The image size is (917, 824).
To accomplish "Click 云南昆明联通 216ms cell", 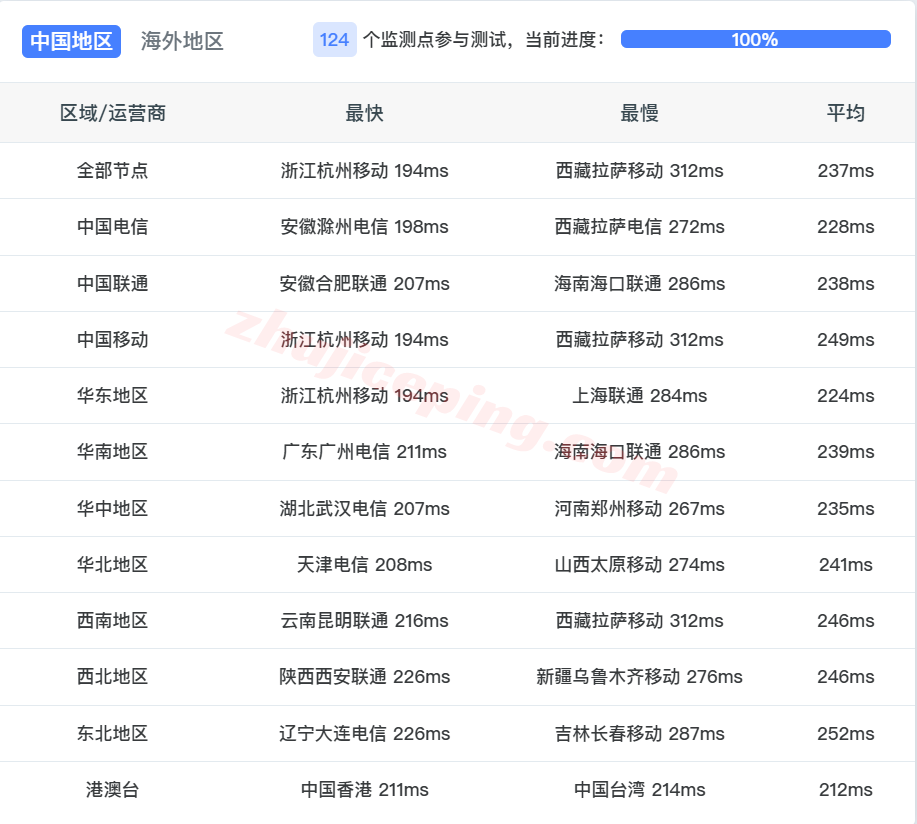I will click(x=364, y=621).
